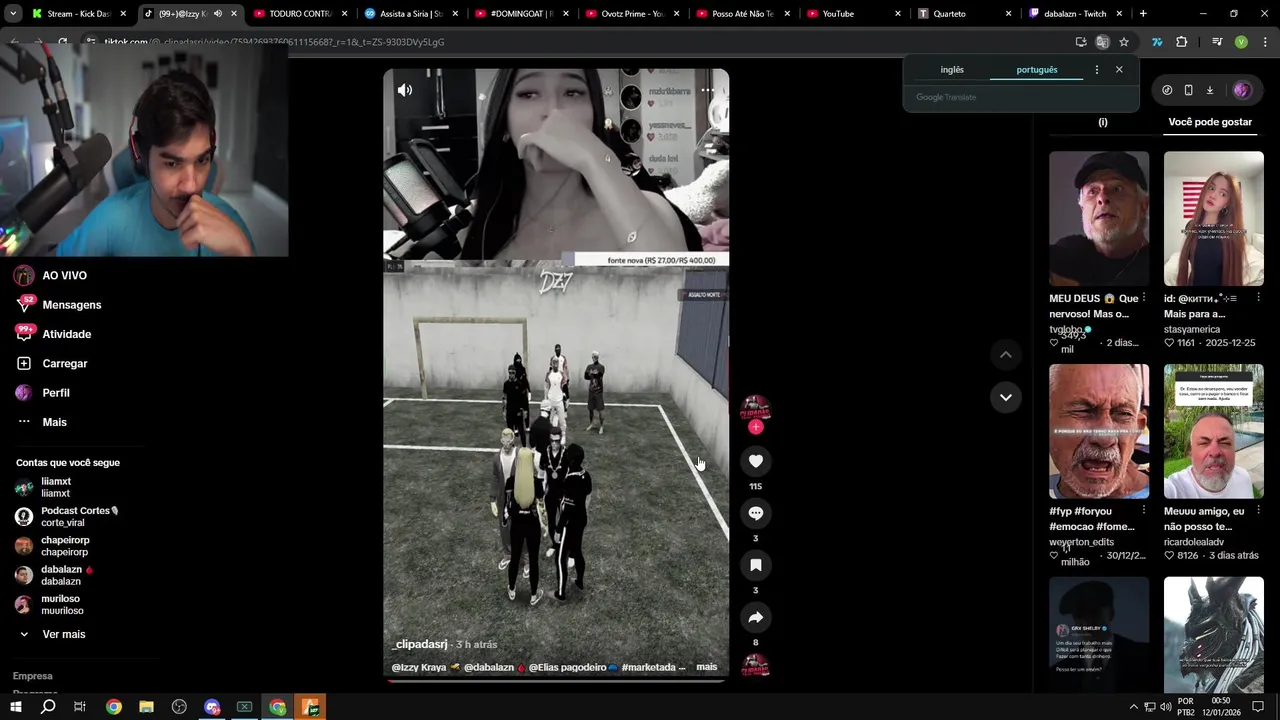The image size is (1280, 720).
Task: Click the Translate icon in address bar
Action: coord(1102,42)
